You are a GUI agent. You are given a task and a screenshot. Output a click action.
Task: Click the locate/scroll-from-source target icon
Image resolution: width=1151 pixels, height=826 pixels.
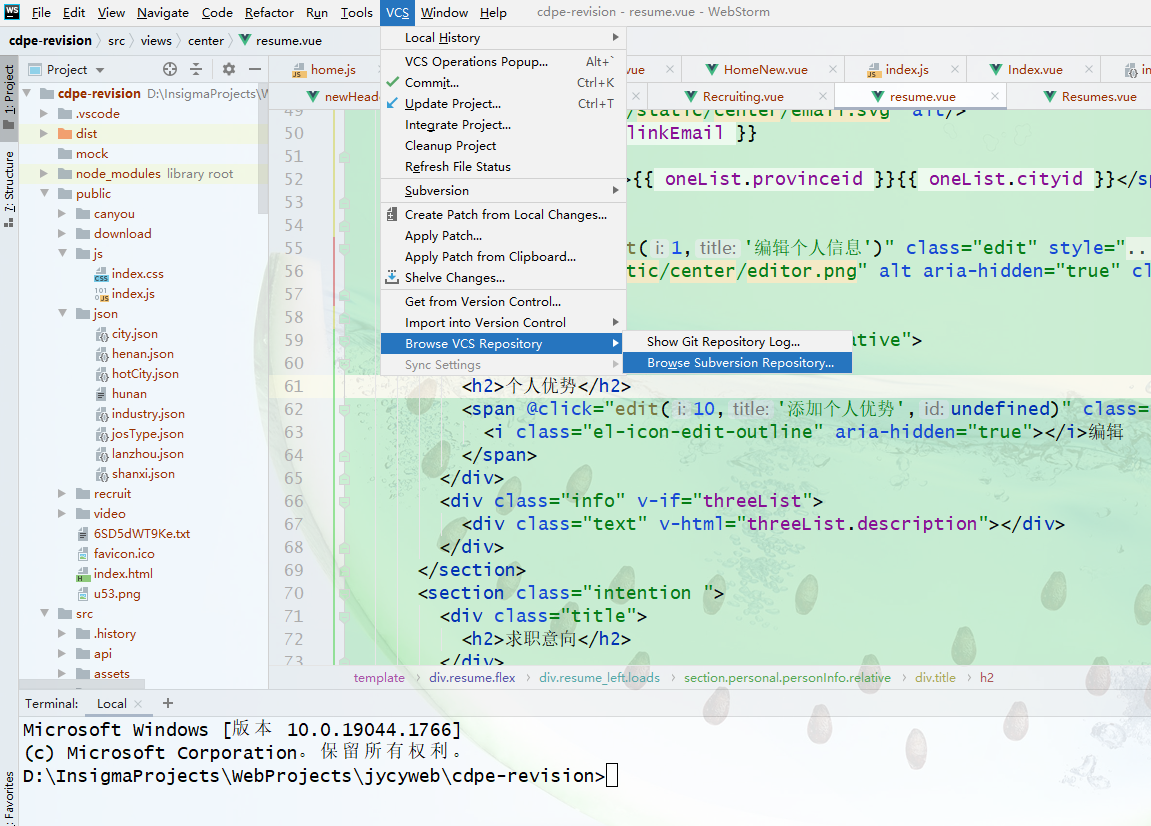pos(170,69)
